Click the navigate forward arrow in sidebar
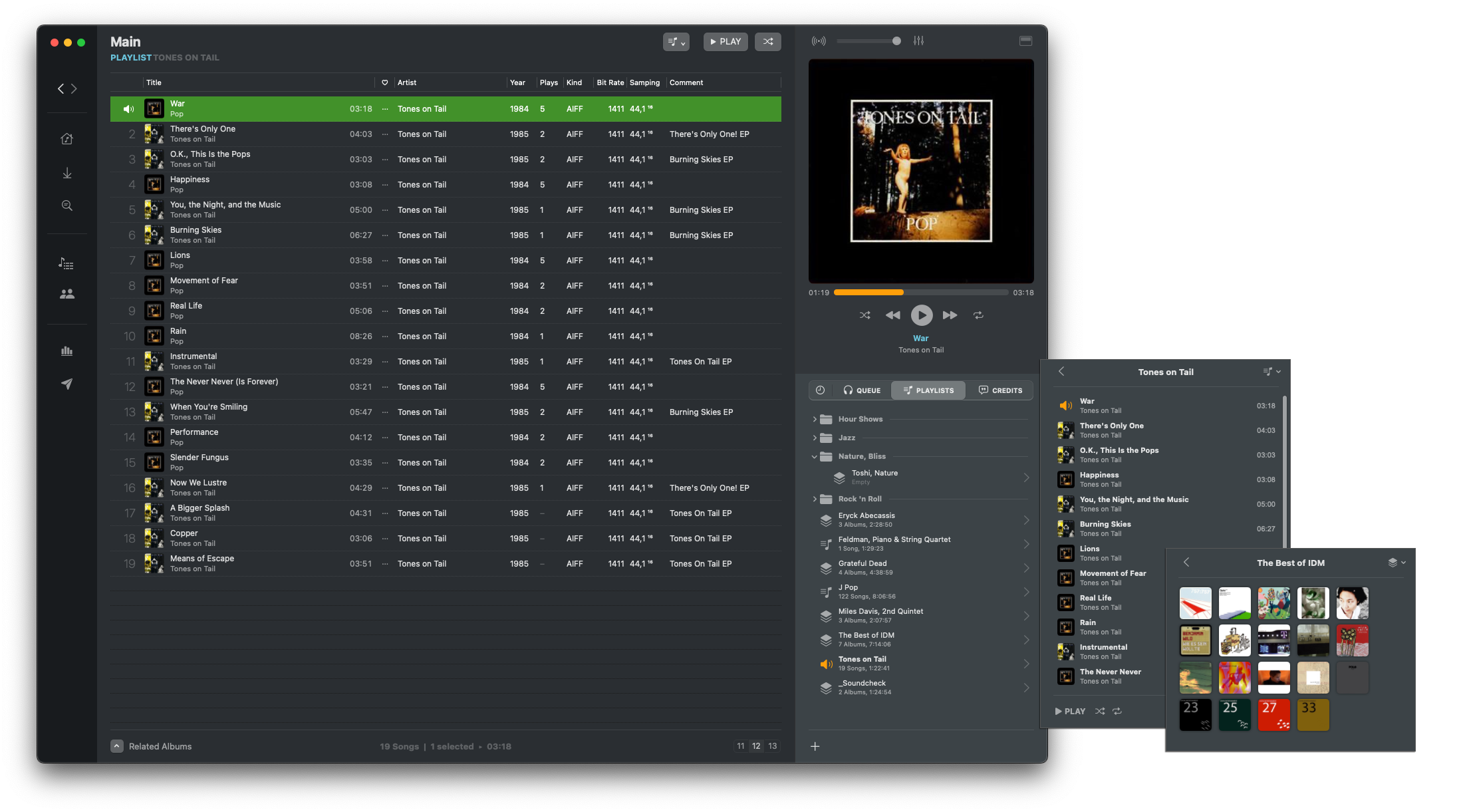This screenshot has height=812, width=1463. pos(74,88)
